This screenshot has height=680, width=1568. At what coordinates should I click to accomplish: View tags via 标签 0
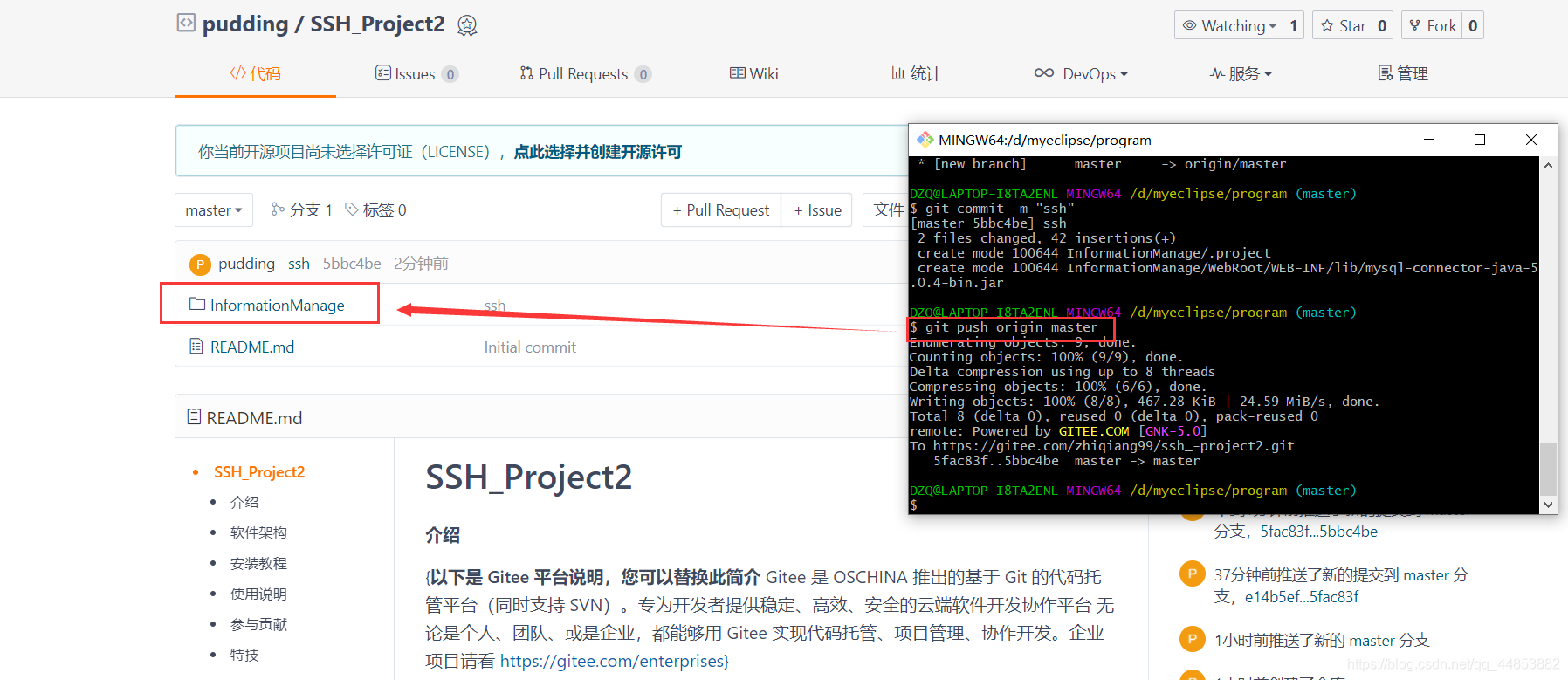click(x=375, y=210)
